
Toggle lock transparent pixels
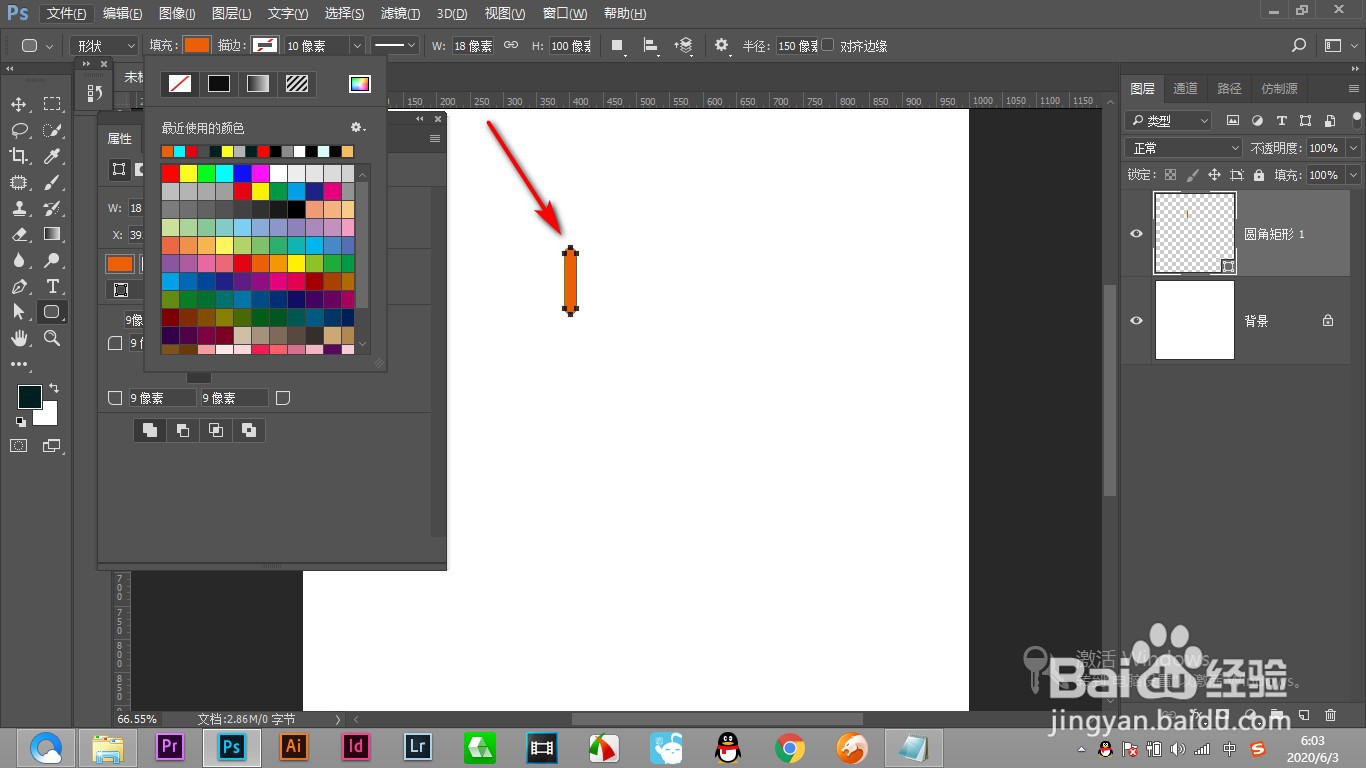1171,174
